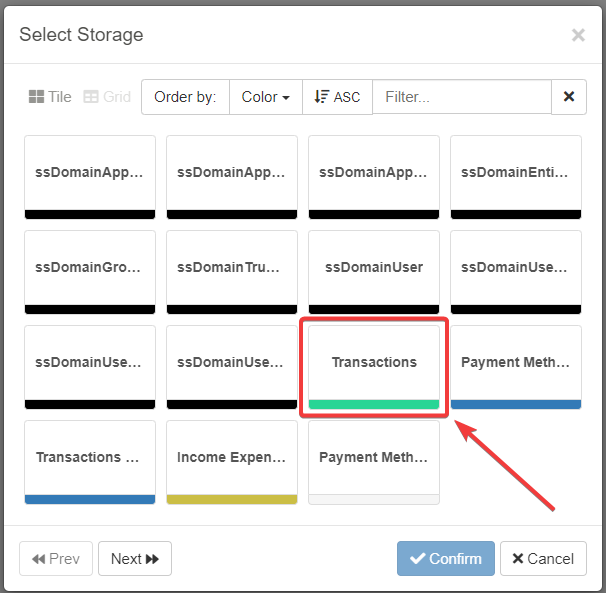Image resolution: width=606 pixels, height=593 pixels.
Task: Select the ssDomainGro... tile
Action: [90, 267]
